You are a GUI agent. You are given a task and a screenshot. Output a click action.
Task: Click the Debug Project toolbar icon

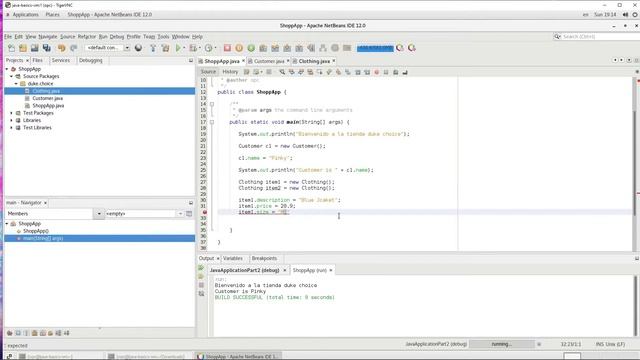click(x=193, y=48)
